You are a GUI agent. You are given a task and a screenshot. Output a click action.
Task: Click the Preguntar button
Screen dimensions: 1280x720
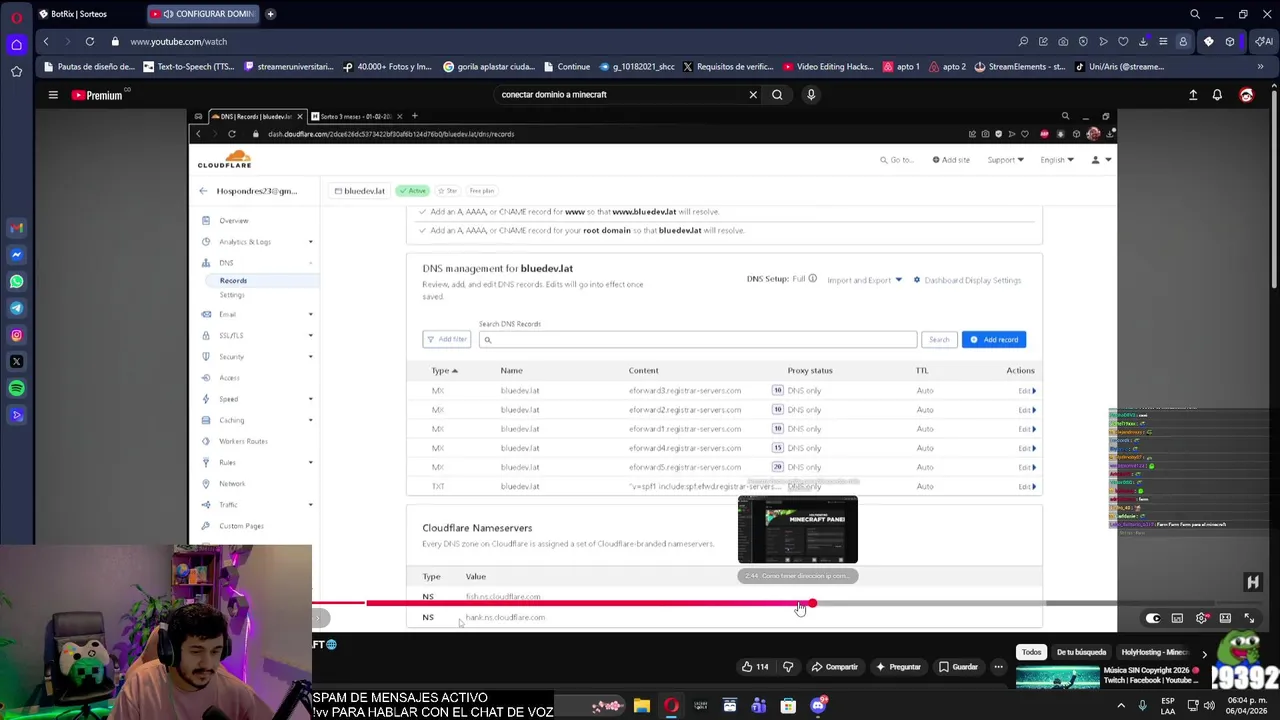coord(897,667)
